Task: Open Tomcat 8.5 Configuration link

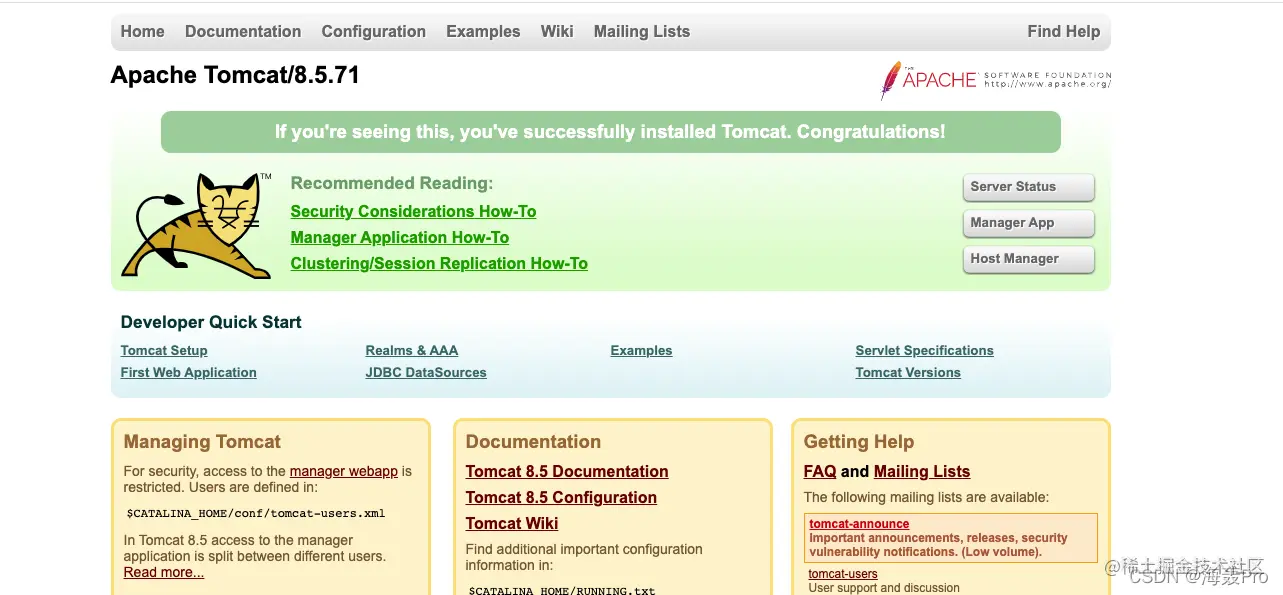Action: (x=561, y=498)
